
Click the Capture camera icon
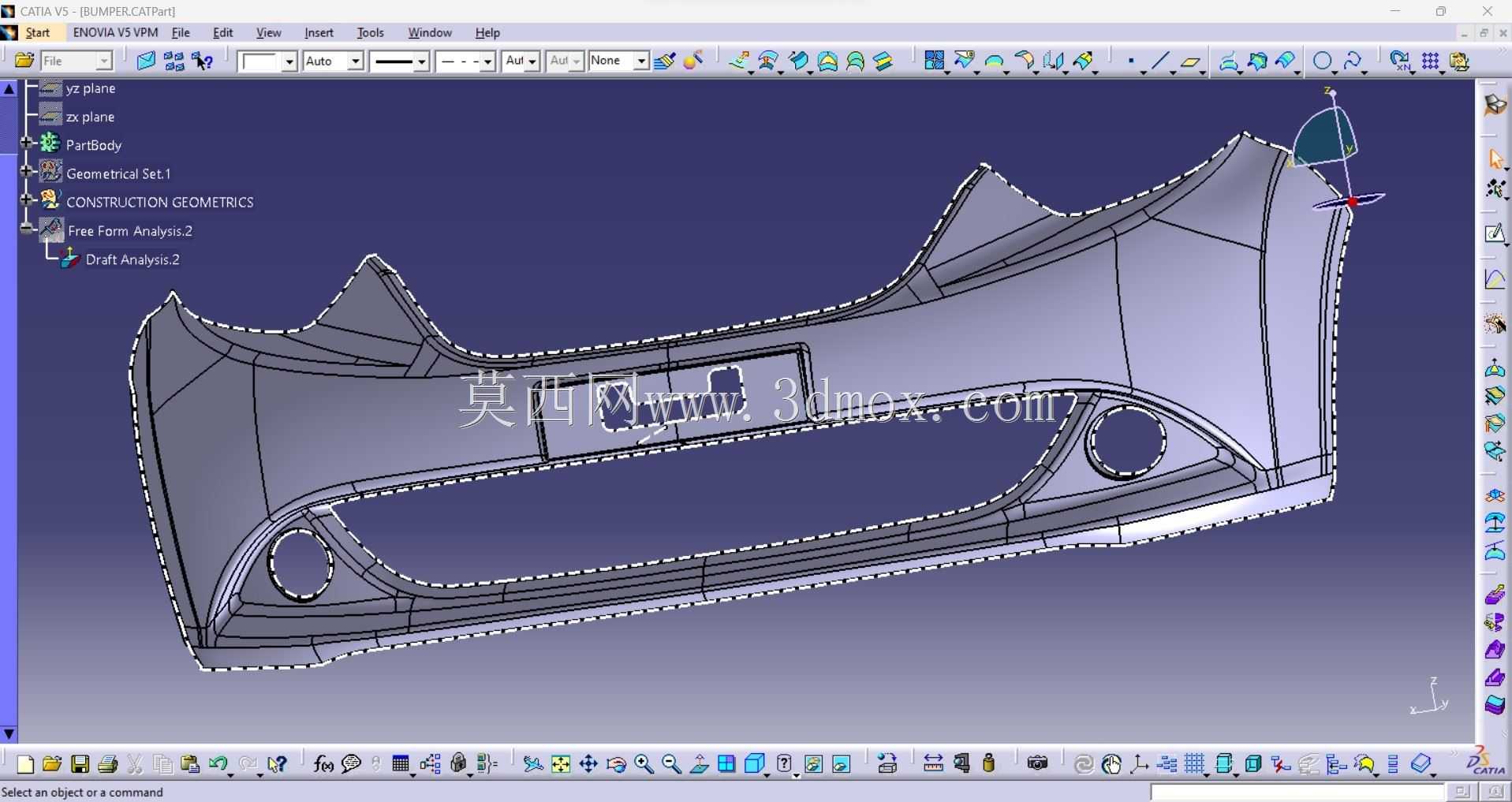[x=1038, y=763]
